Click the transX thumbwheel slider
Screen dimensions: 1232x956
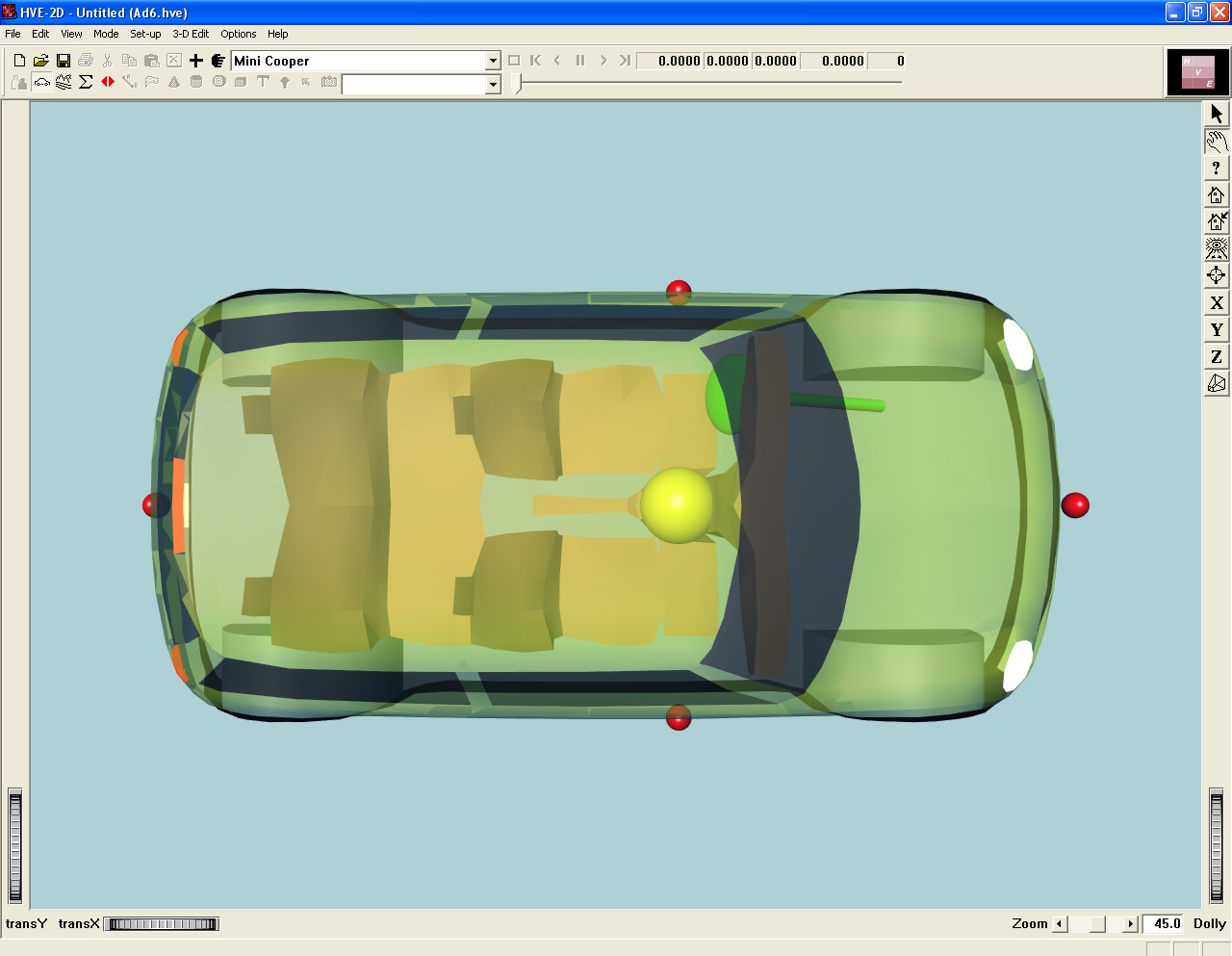point(162,924)
